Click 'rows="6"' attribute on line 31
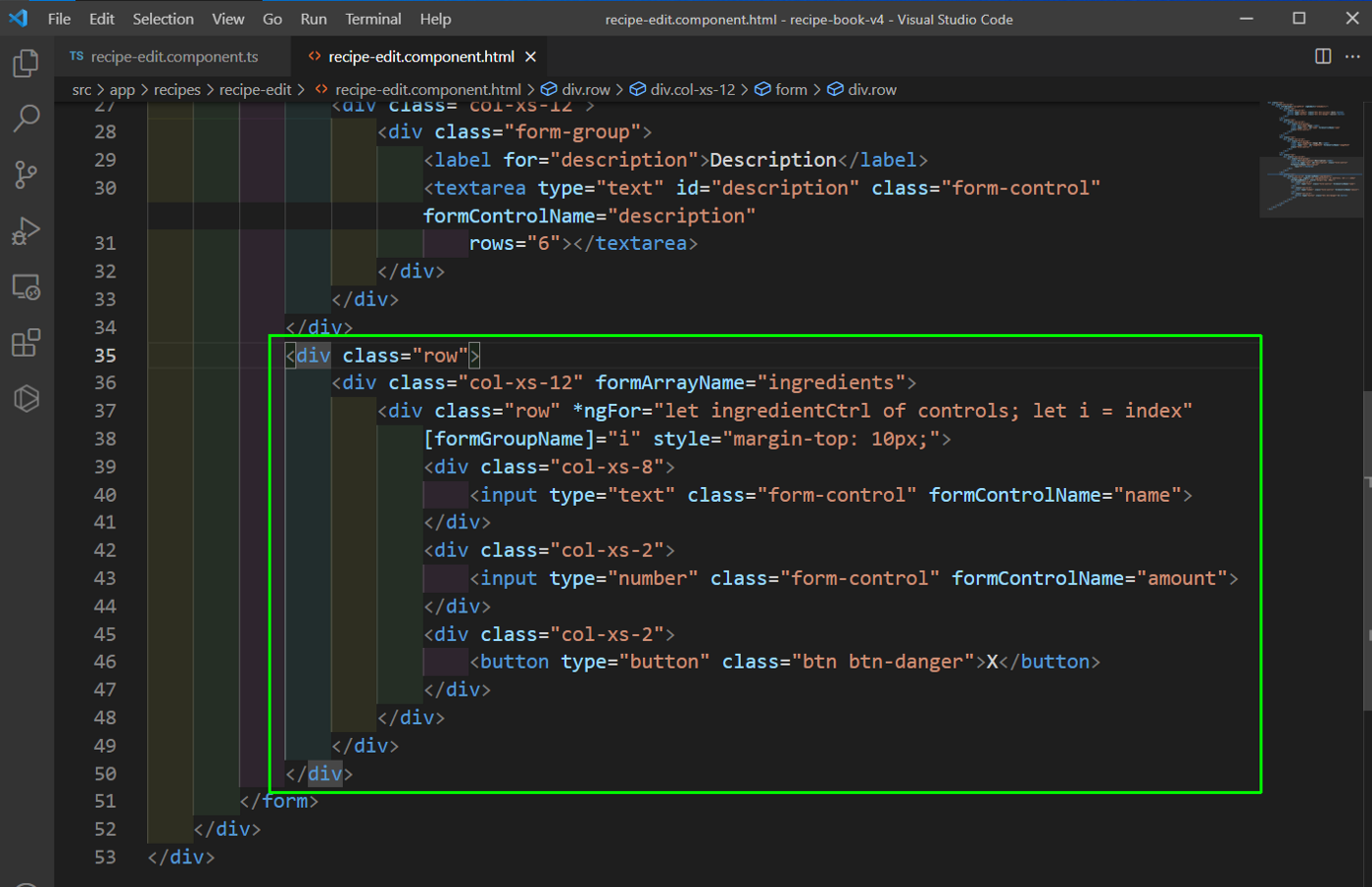Image resolution: width=1372 pixels, height=887 pixels. coord(514,244)
